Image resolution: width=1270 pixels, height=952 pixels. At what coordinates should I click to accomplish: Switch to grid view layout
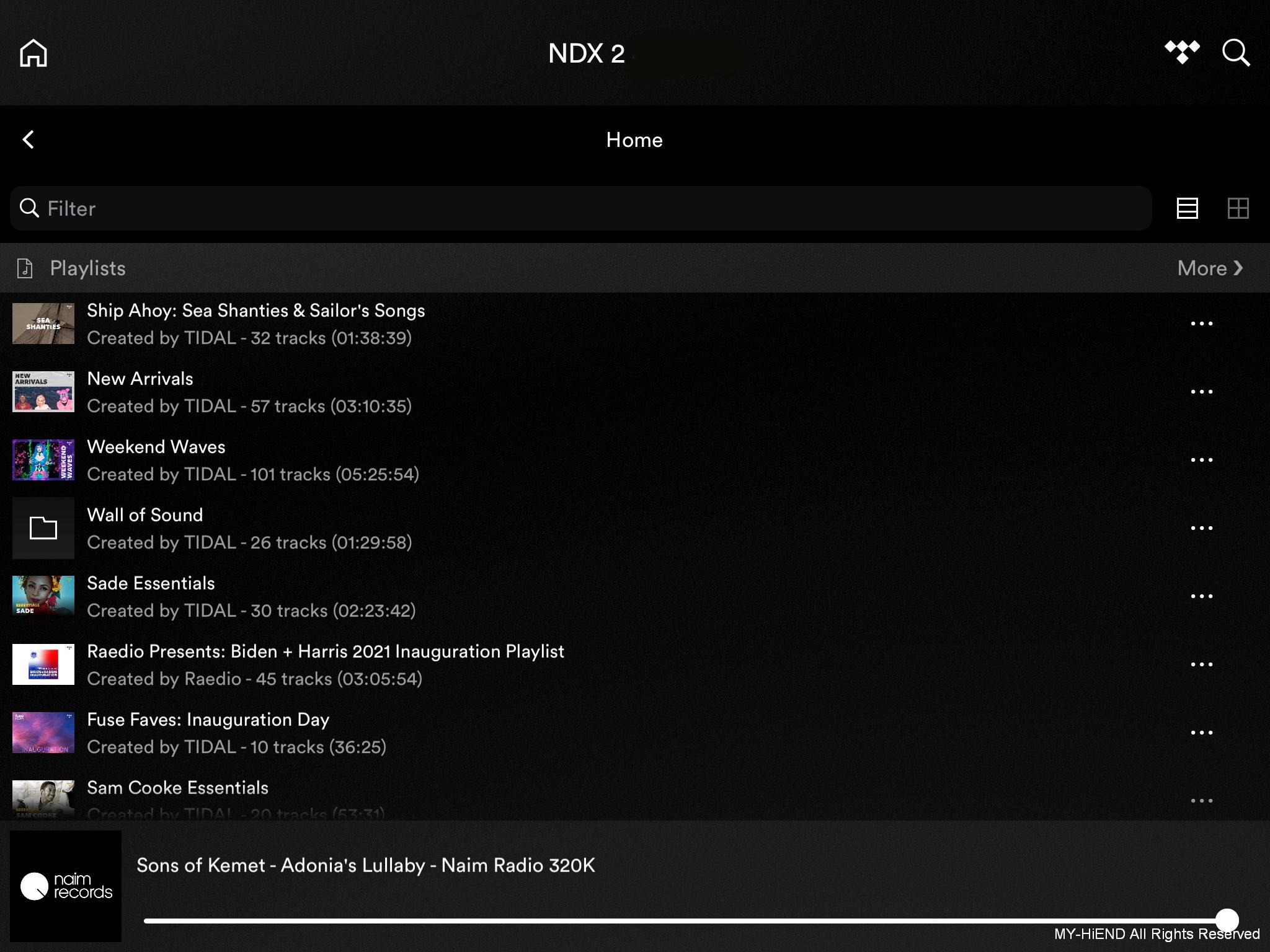(x=1238, y=208)
